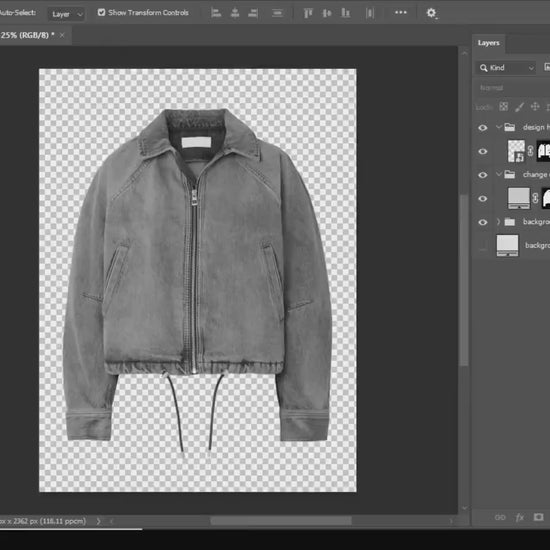Click the document size readout showing 118.11 ppcm
Screen dimensions: 550x550
click(x=43, y=521)
